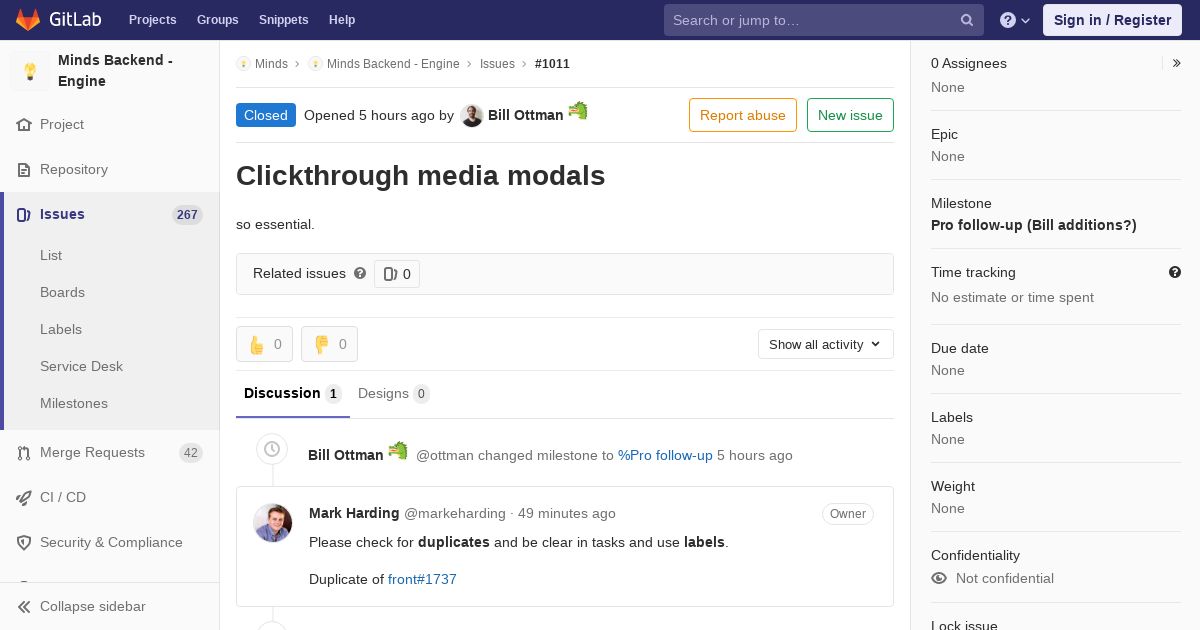Click the New issue button
Image resolution: width=1200 pixels, height=630 pixels.
tap(850, 115)
